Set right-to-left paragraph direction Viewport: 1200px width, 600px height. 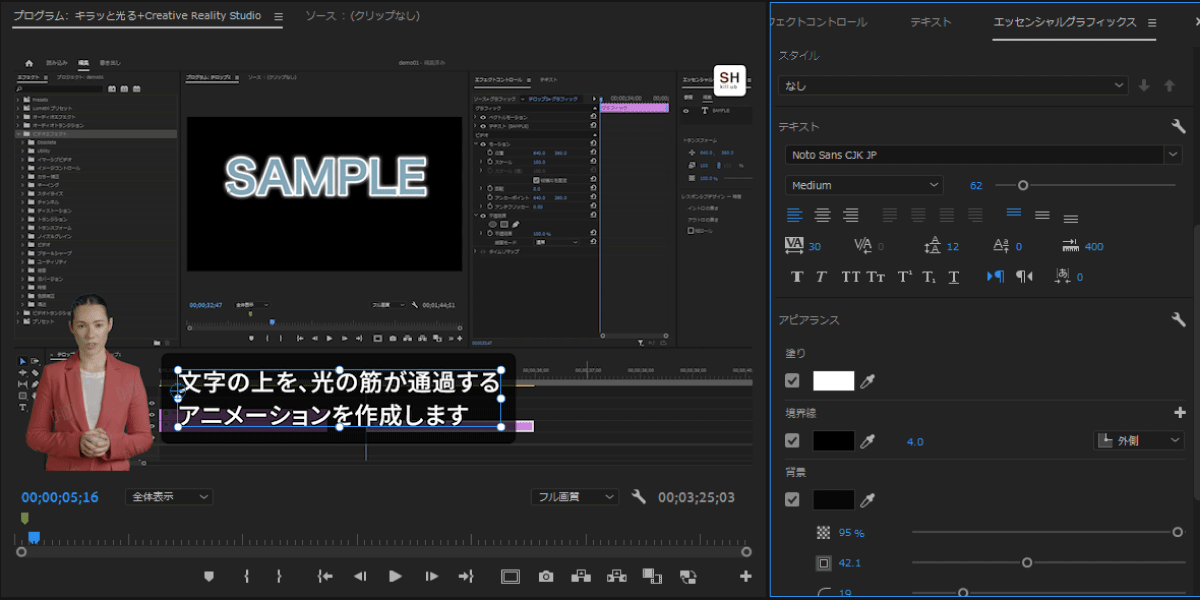pos(1024,277)
